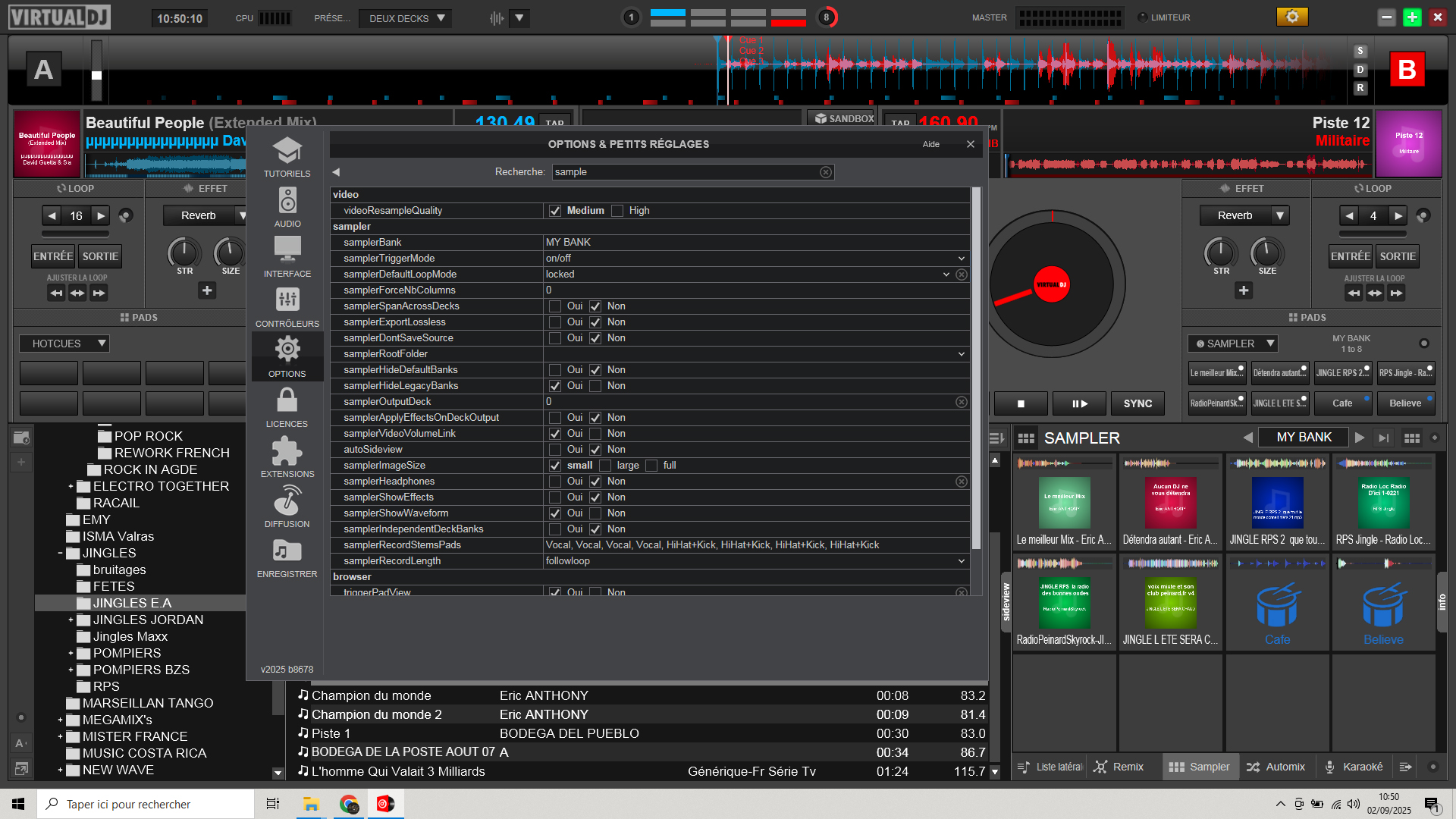Open deck B Sampler pads dropdown
This screenshot has width=1456, height=819.
(1233, 344)
